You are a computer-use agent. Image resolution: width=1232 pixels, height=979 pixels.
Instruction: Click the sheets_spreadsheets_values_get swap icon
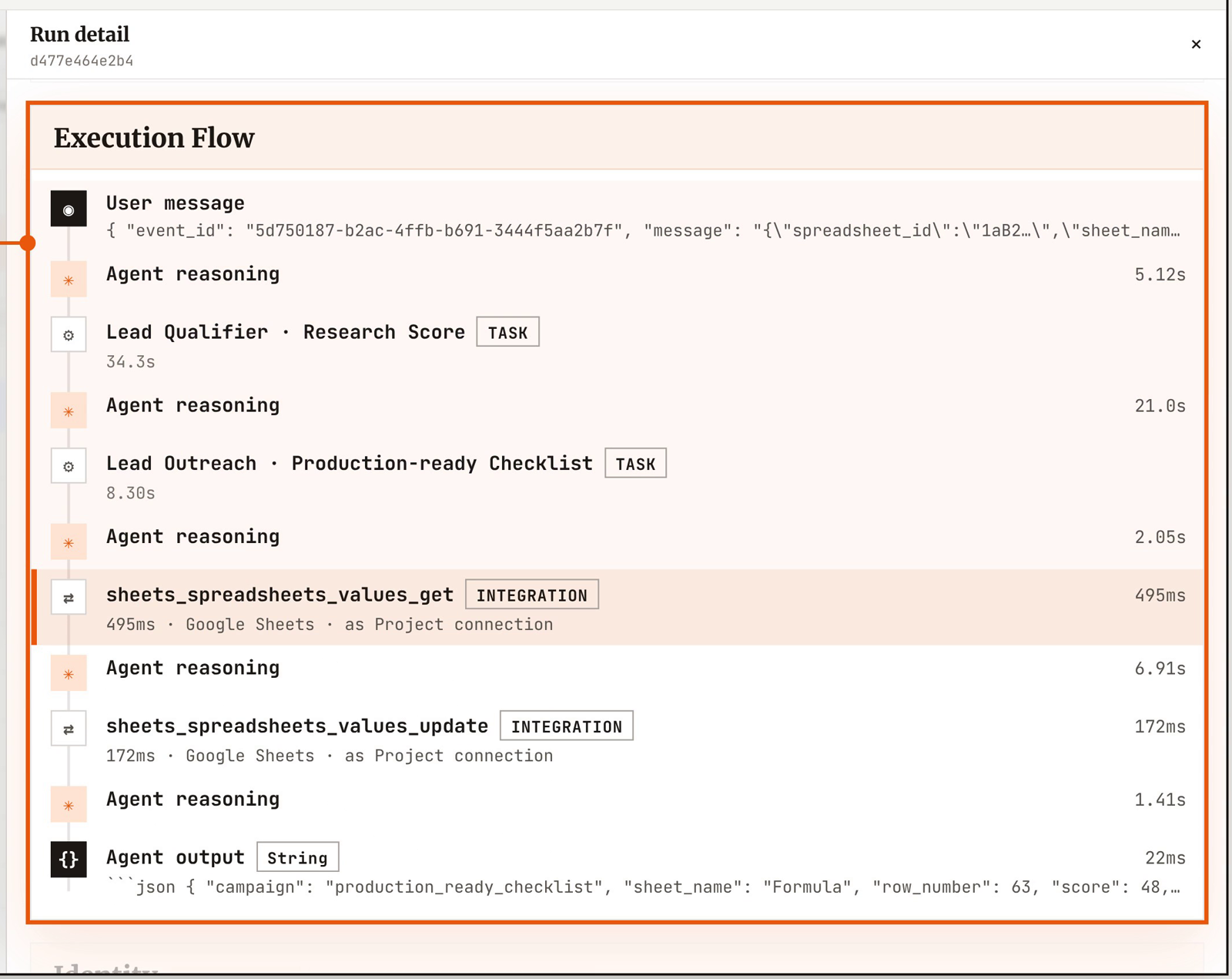tap(69, 598)
